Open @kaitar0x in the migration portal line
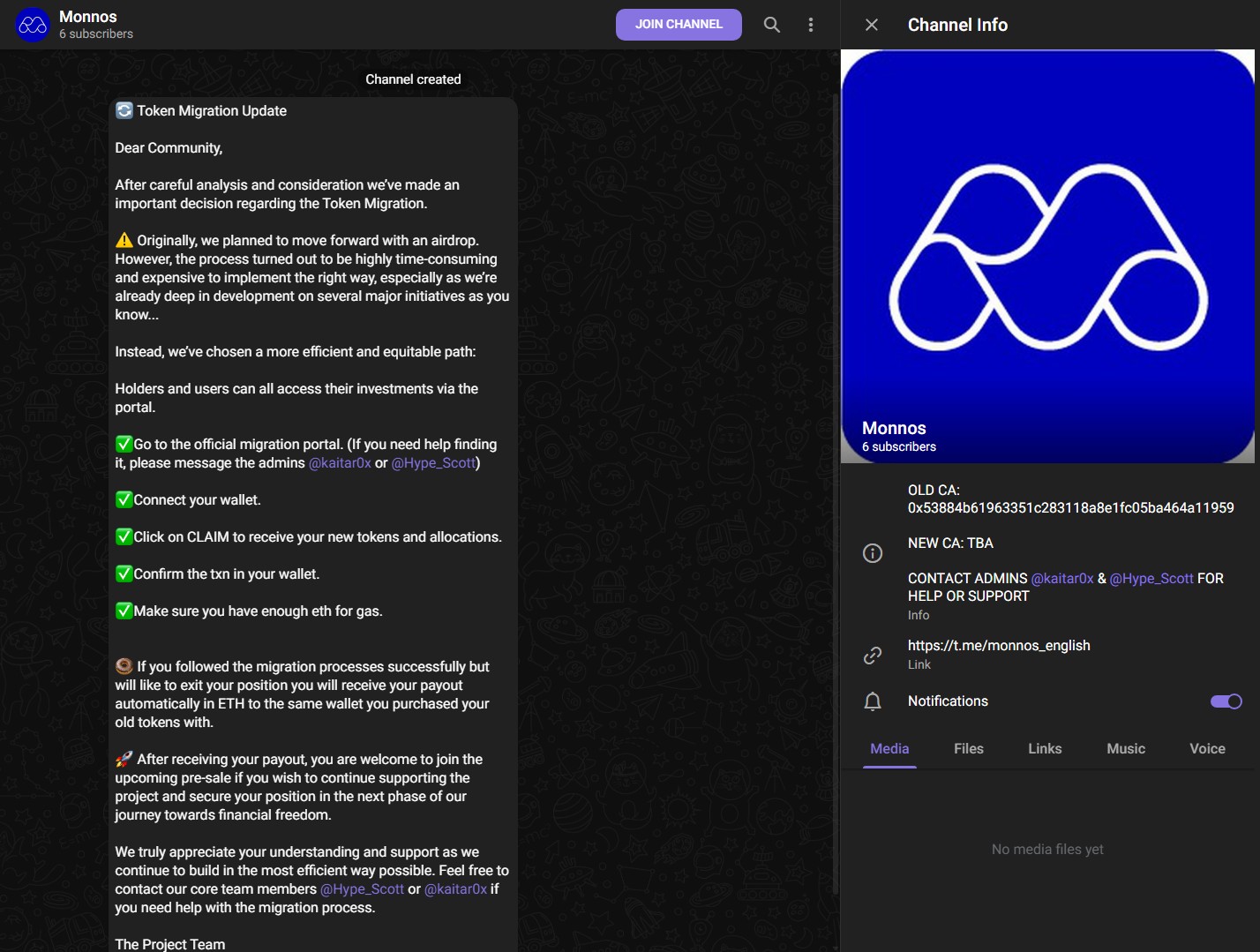 pyautogui.click(x=340, y=463)
